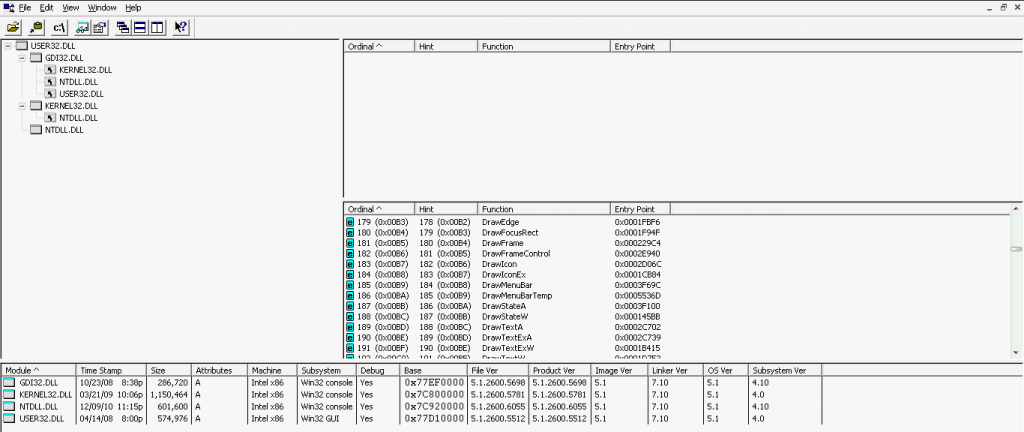Click the Cascade windows toolbar icon
The image size is (1024, 432).
[x=123, y=27]
